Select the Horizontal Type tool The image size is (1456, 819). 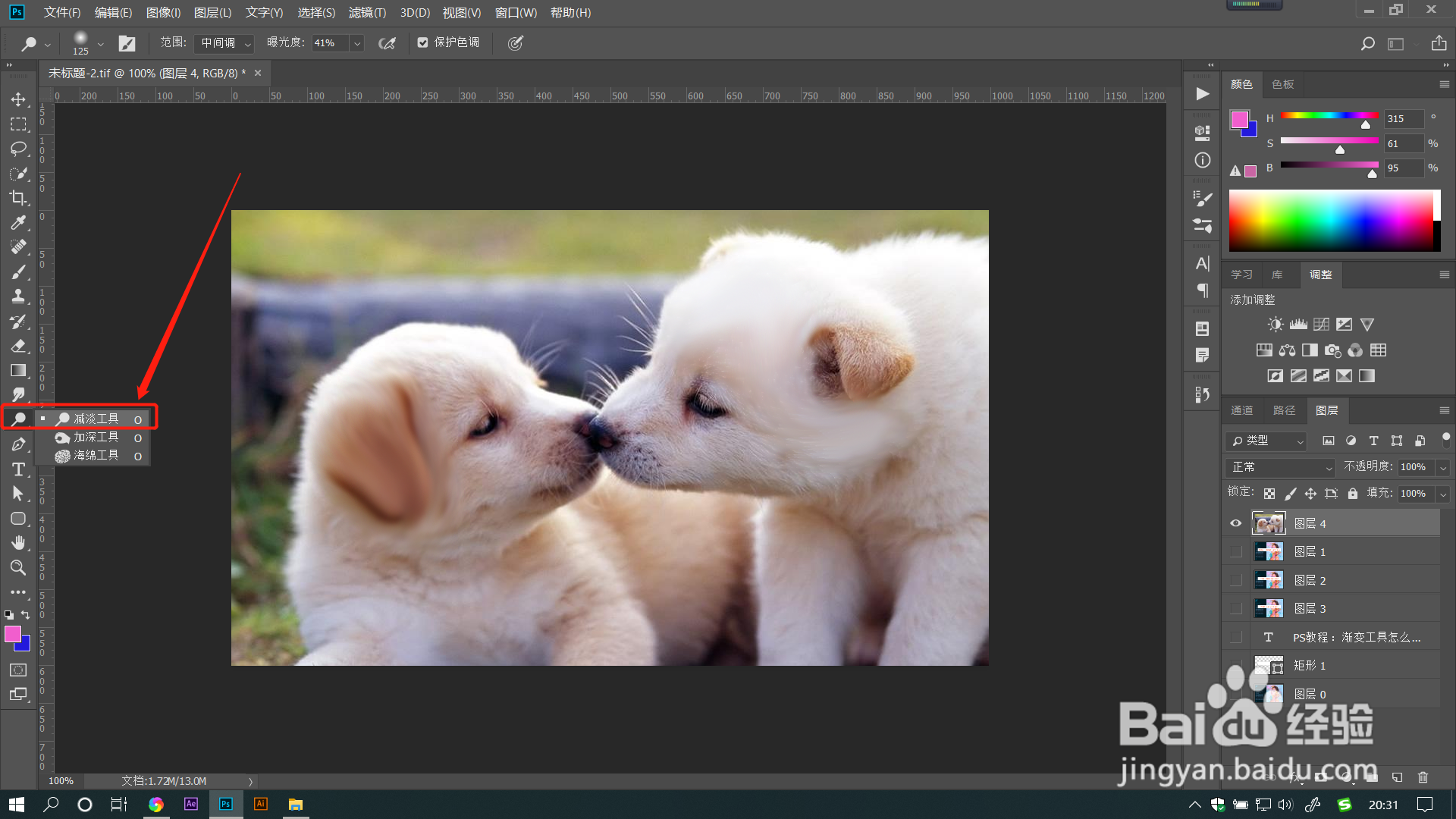(18, 469)
